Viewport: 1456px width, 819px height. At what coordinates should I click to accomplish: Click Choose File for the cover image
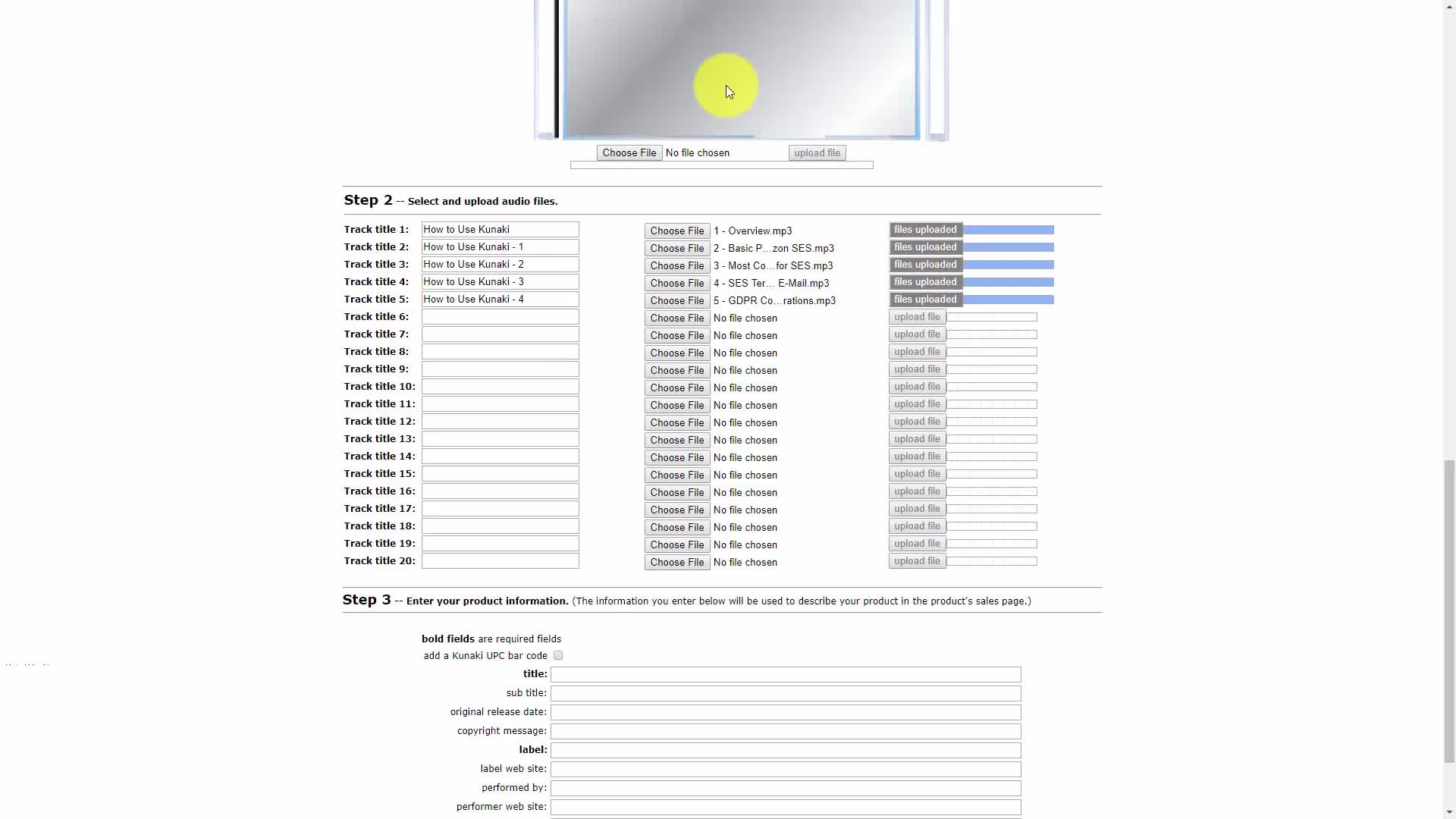(629, 153)
